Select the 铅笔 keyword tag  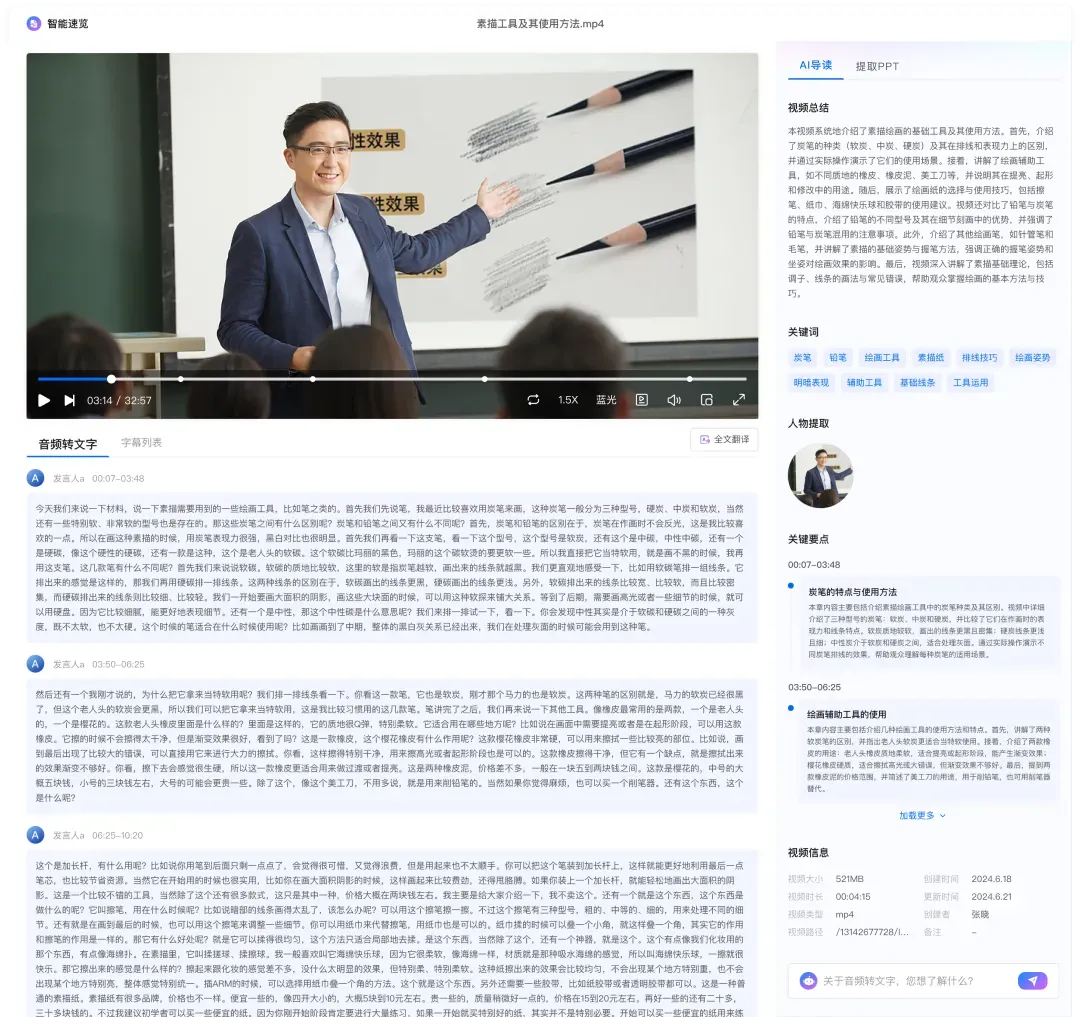click(x=838, y=357)
